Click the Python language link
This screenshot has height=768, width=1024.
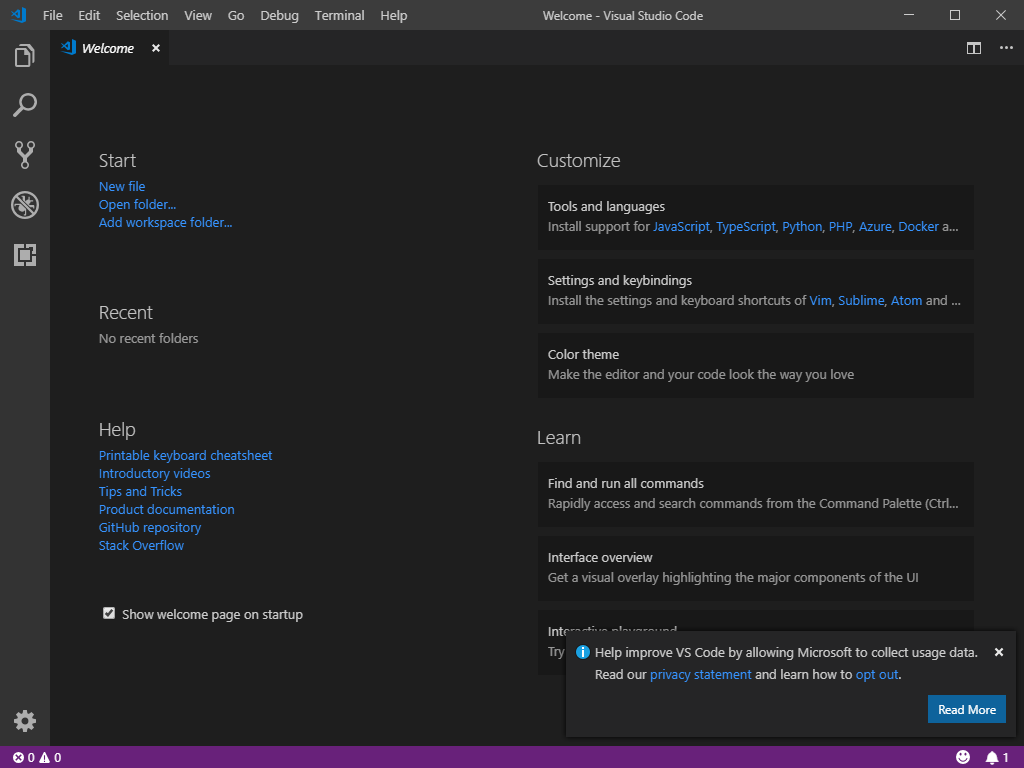coord(802,227)
